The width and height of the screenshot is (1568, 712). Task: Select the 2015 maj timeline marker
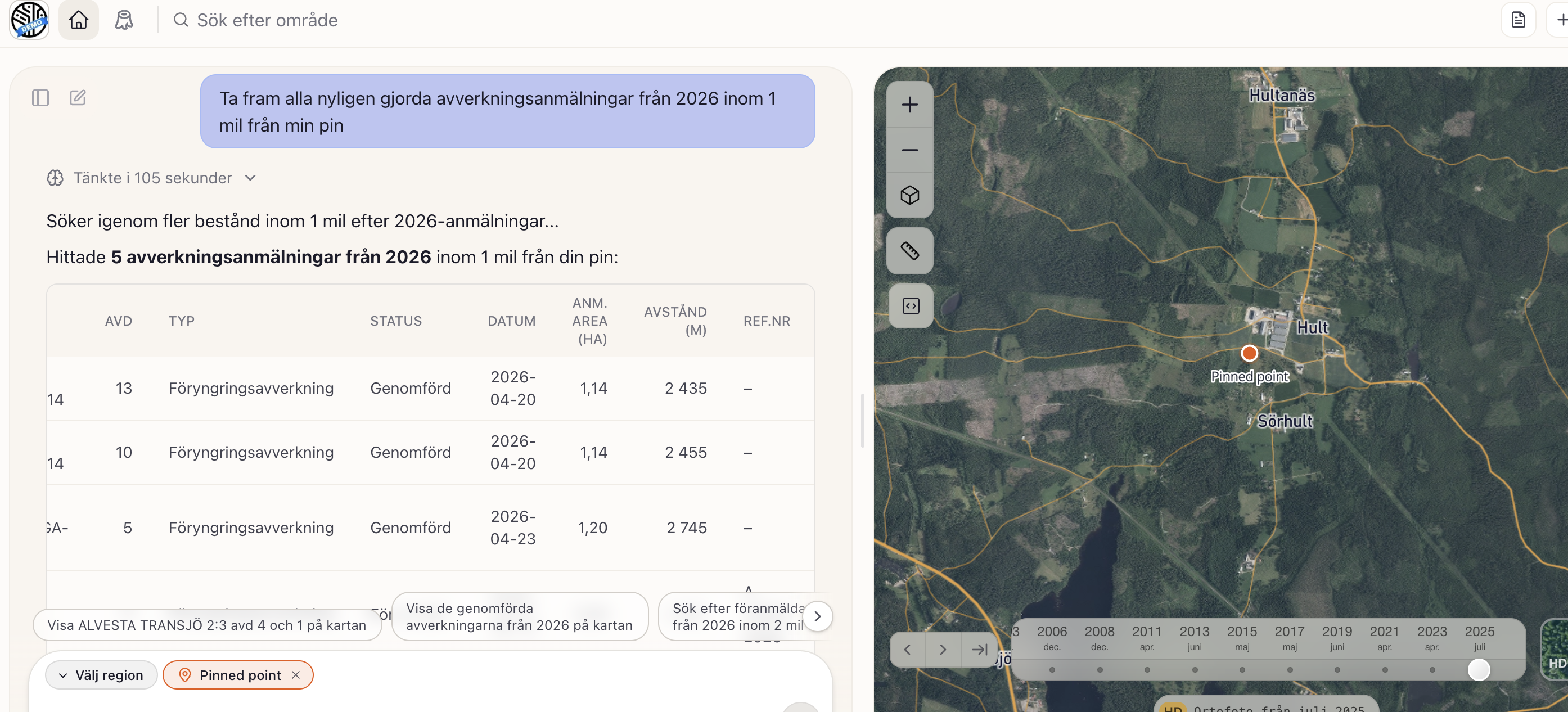pyautogui.click(x=1242, y=669)
